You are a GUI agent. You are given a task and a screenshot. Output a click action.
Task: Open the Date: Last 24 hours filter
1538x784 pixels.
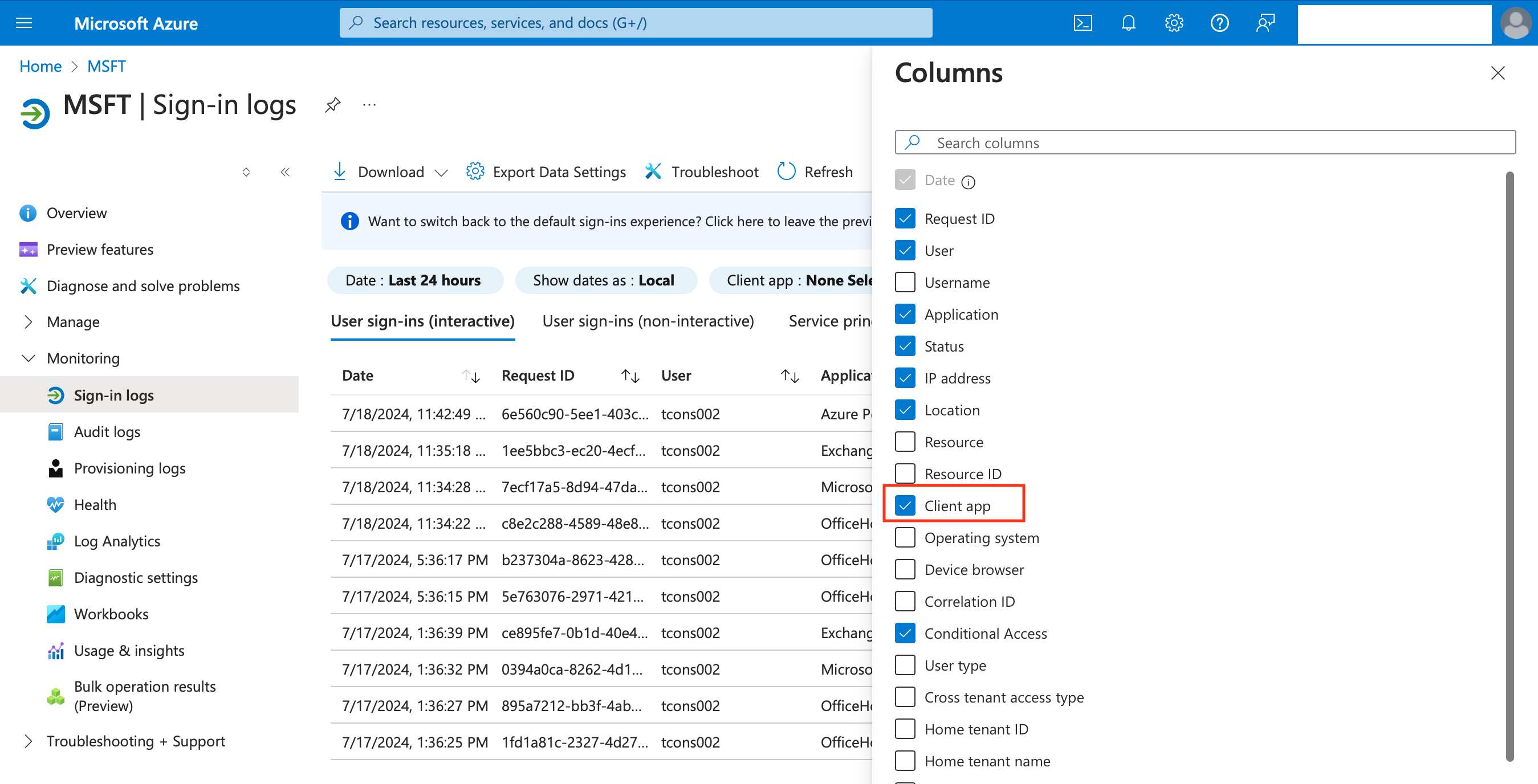click(415, 280)
